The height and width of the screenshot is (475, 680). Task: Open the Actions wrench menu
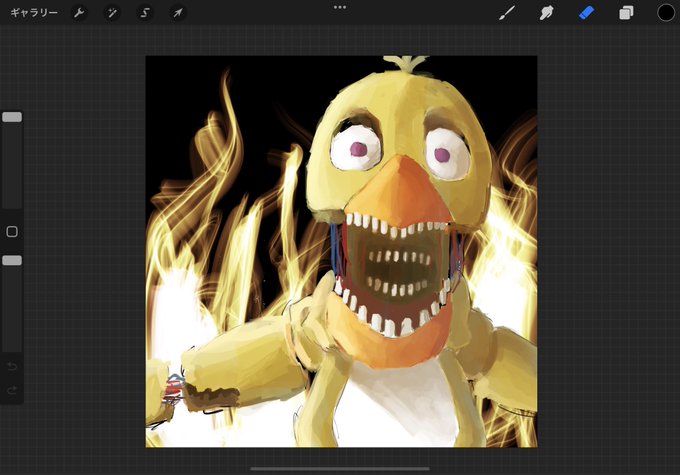(x=79, y=13)
